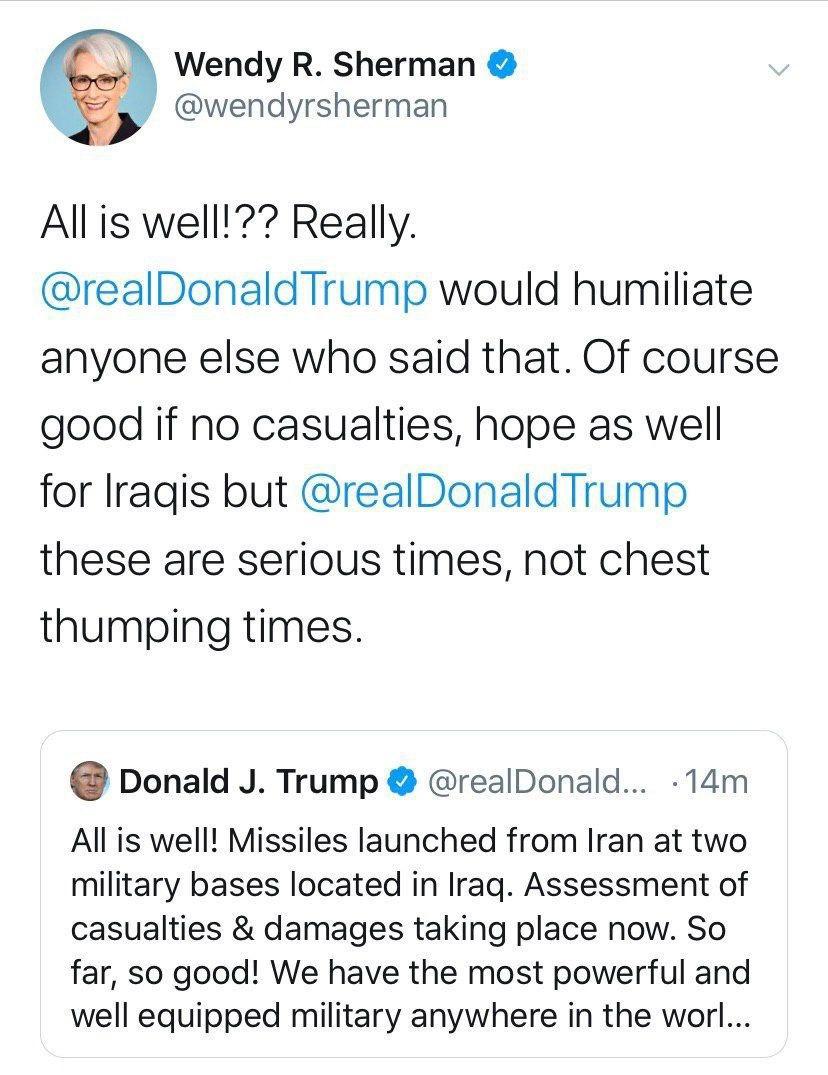The width and height of the screenshot is (828, 1075).
Task: Open truncated @realDonald... handle in quoted tweet
Action: click(x=536, y=782)
